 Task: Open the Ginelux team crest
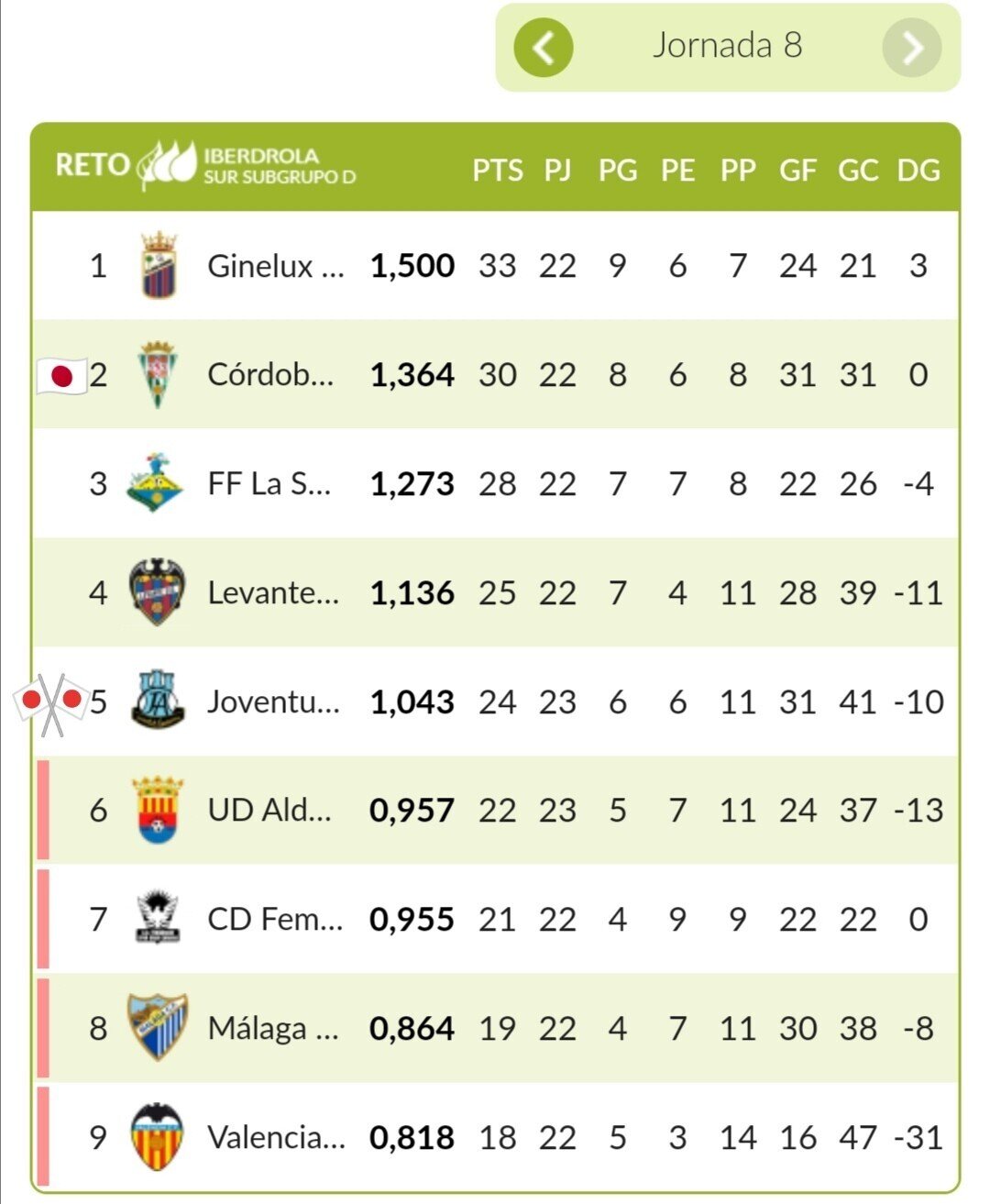point(159,265)
